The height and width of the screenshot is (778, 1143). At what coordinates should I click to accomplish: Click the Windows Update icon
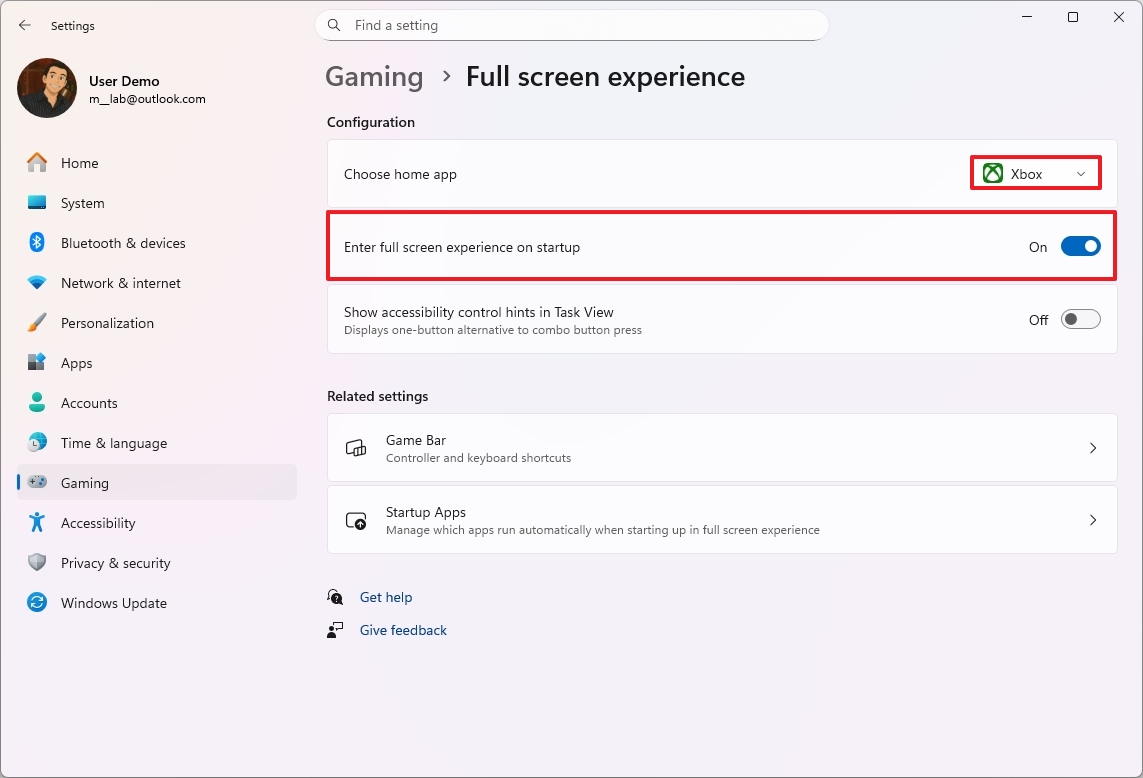[x=36, y=603]
